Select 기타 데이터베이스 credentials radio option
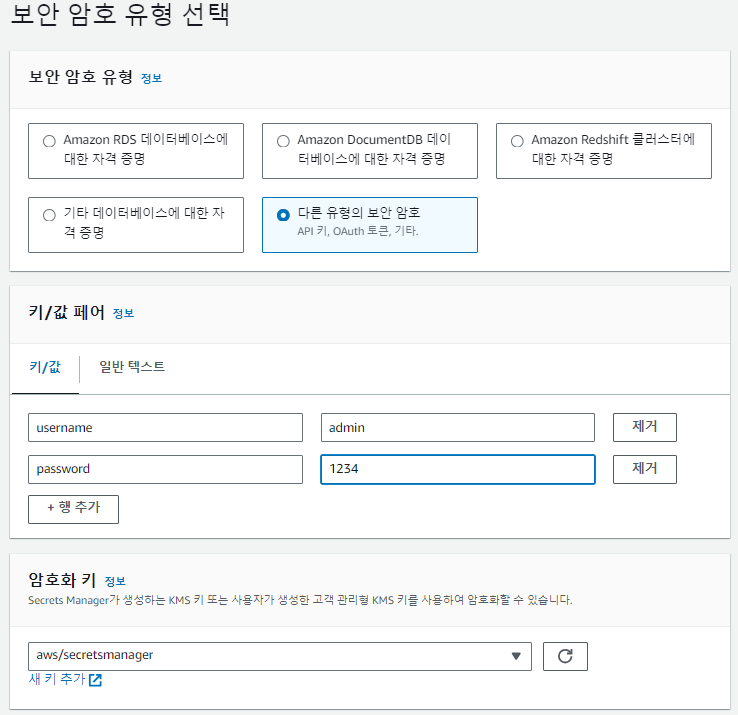 pyautogui.click(x=49, y=215)
